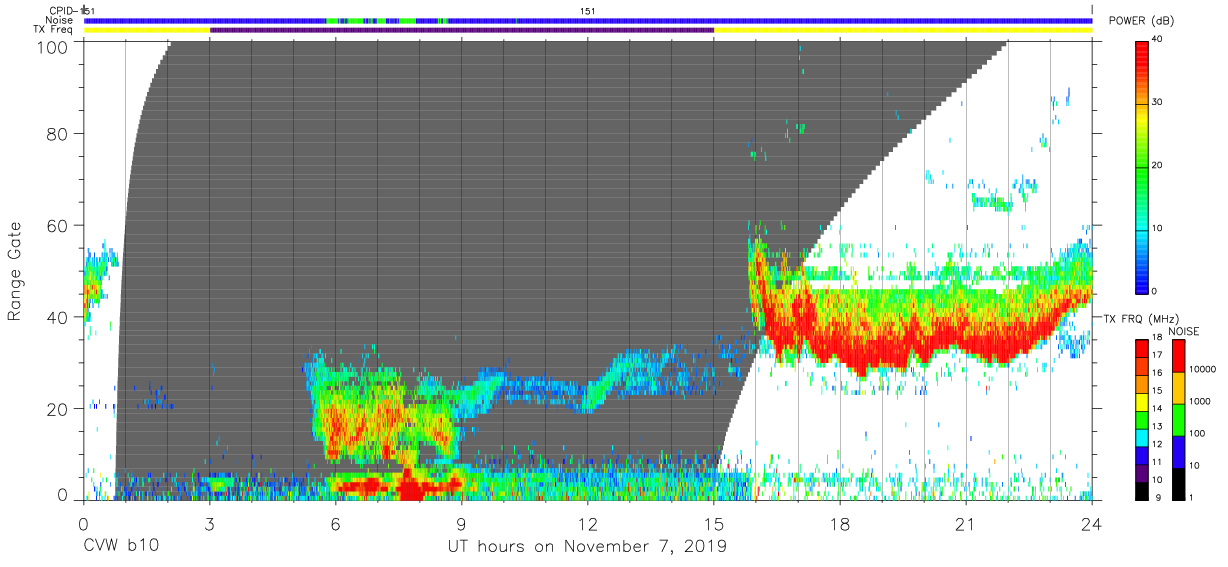This screenshot has width=1228, height=567.
Task: Click the 13 label in TX FRQ legend
Action: [1156, 426]
